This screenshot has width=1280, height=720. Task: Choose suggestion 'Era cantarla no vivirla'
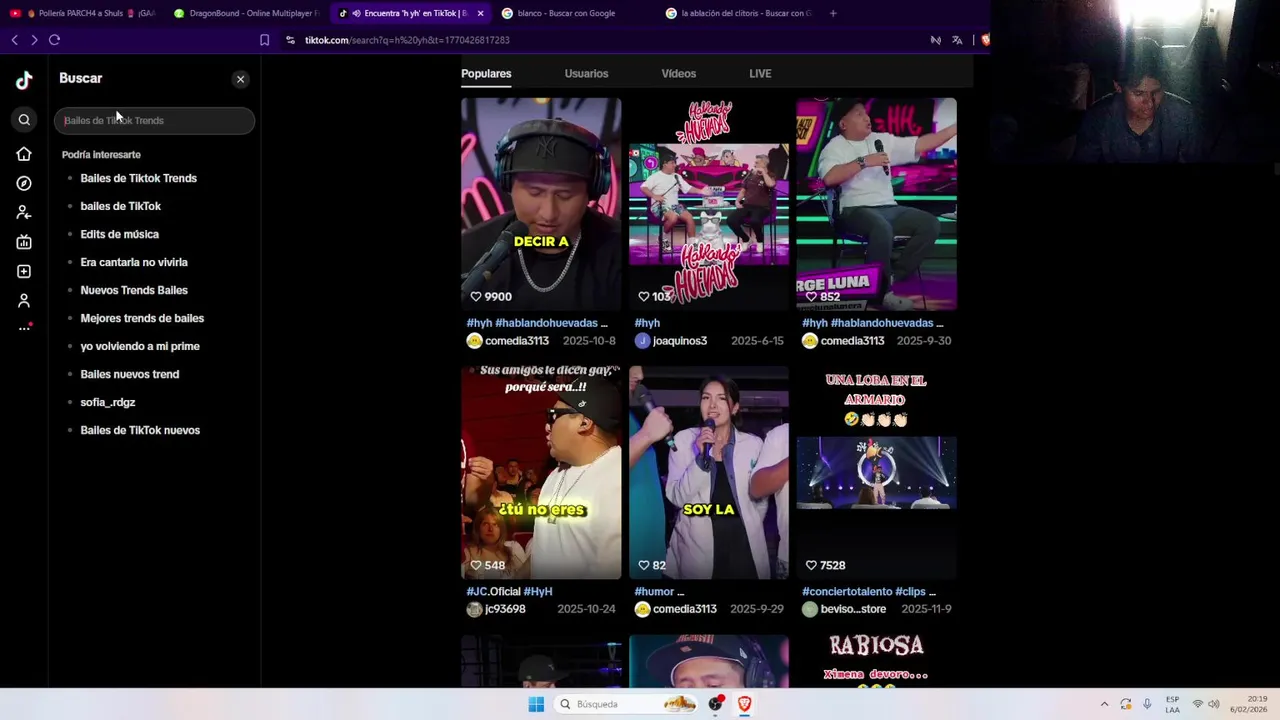[134, 262]
